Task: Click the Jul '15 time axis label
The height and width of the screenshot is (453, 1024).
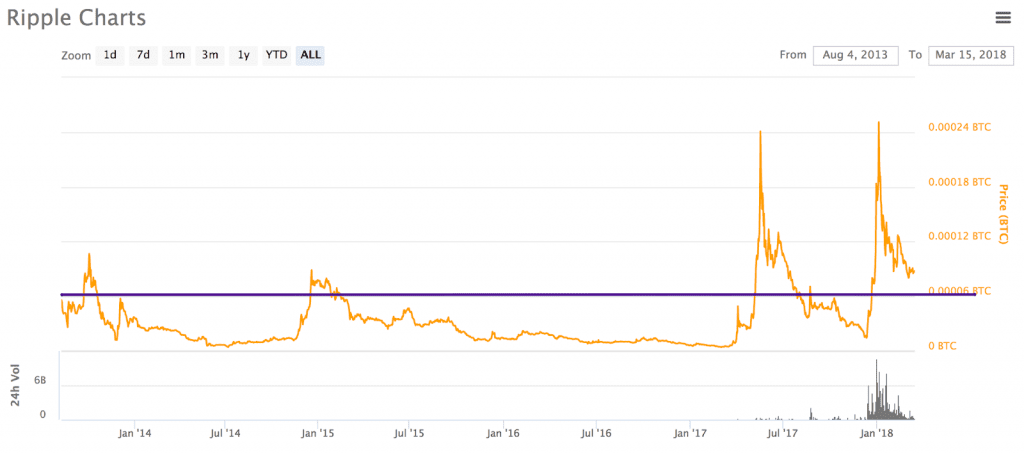Action: (409, 432)
